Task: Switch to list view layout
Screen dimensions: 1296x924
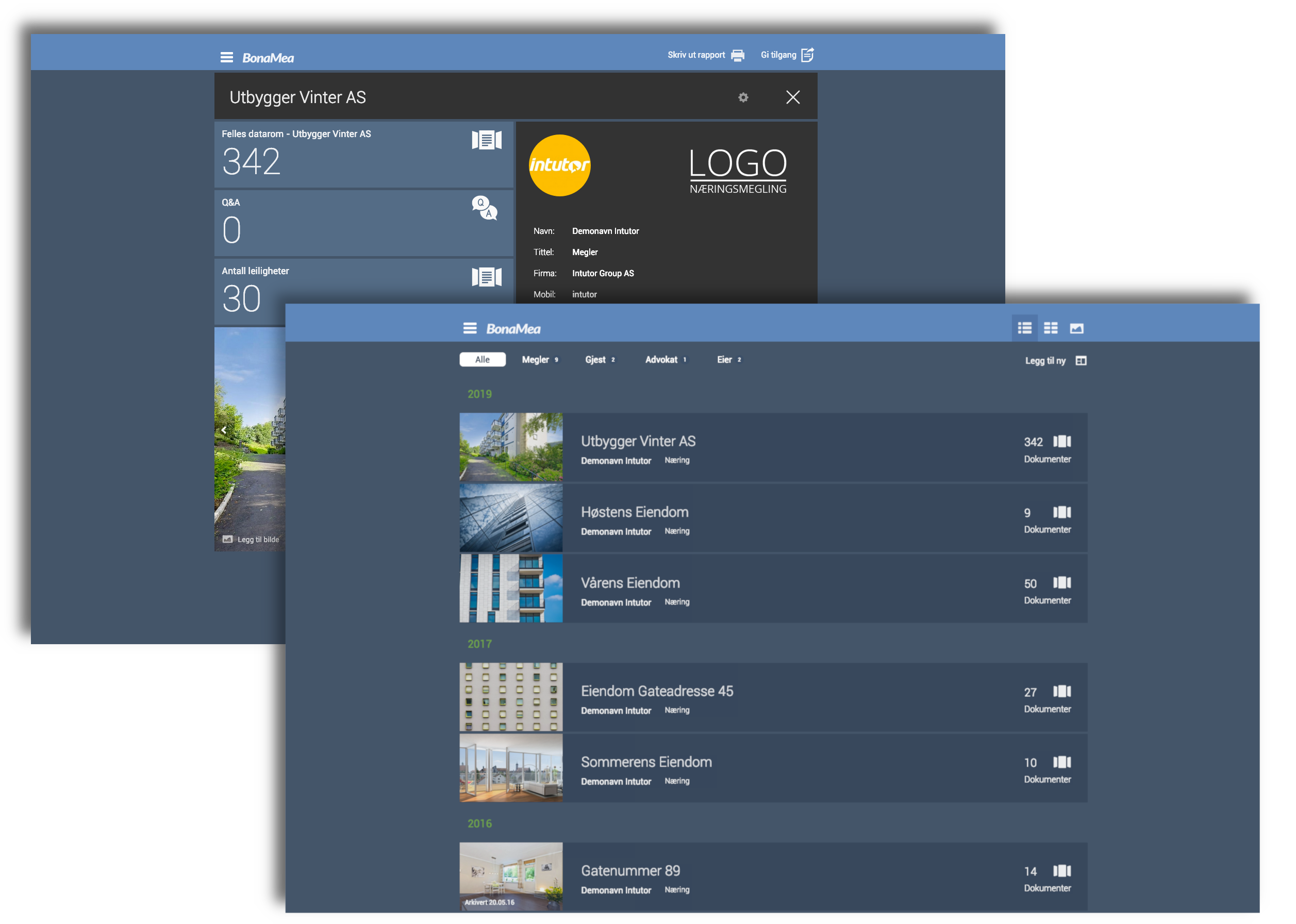Action: coord(1024,328)
